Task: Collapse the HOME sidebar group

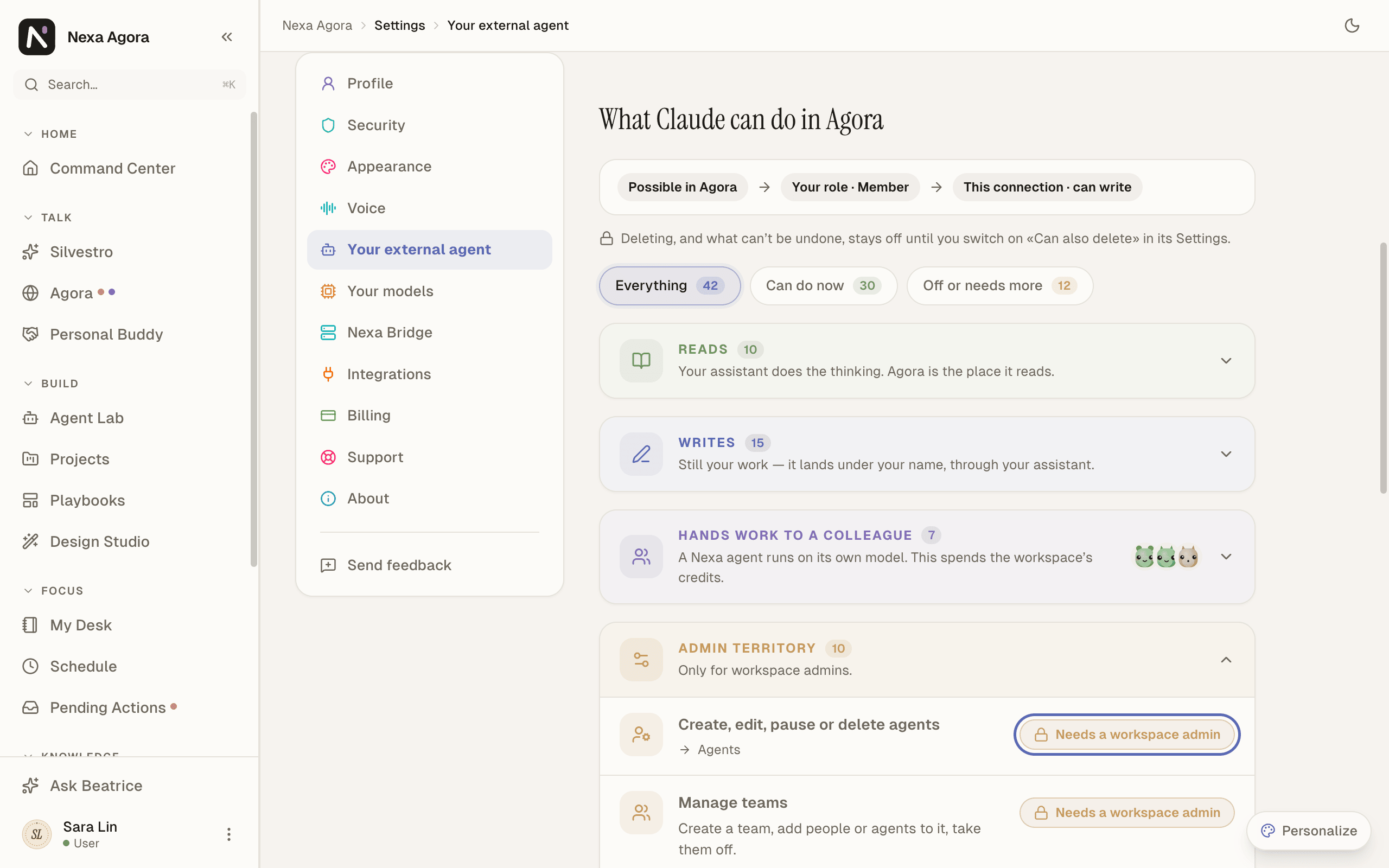Action: (x=50, y=134)
